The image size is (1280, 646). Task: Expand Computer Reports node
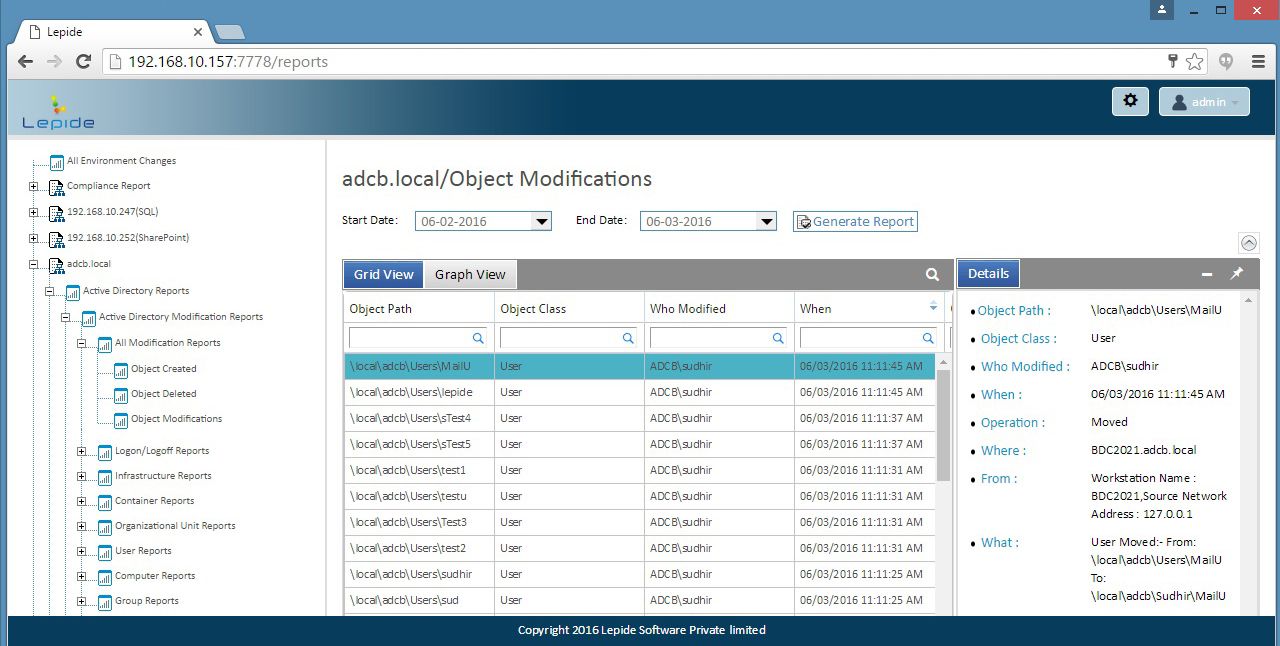coord(82,576)
